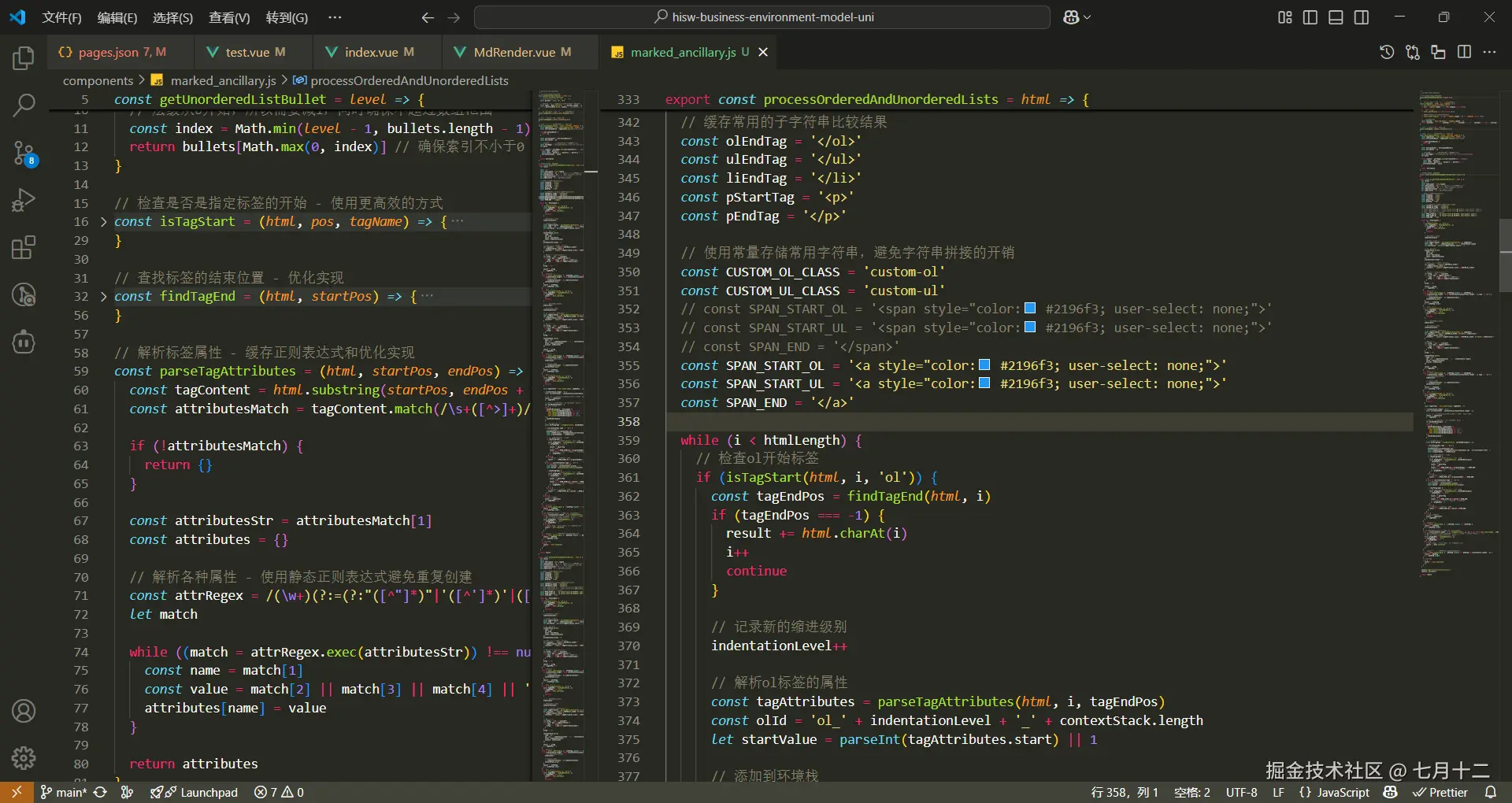Screen dimensions: 1512x803
Task: Expand the folded findTagEnd function
Action: [103, 297]
